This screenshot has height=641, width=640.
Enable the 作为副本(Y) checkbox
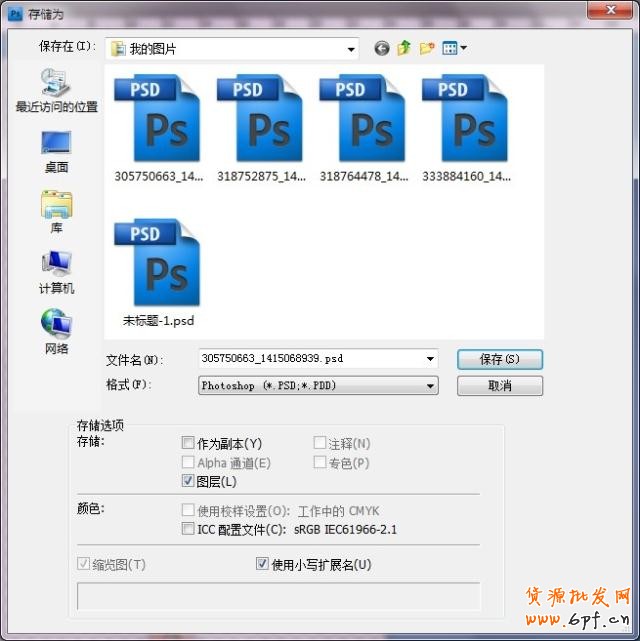tap(188, 443)
